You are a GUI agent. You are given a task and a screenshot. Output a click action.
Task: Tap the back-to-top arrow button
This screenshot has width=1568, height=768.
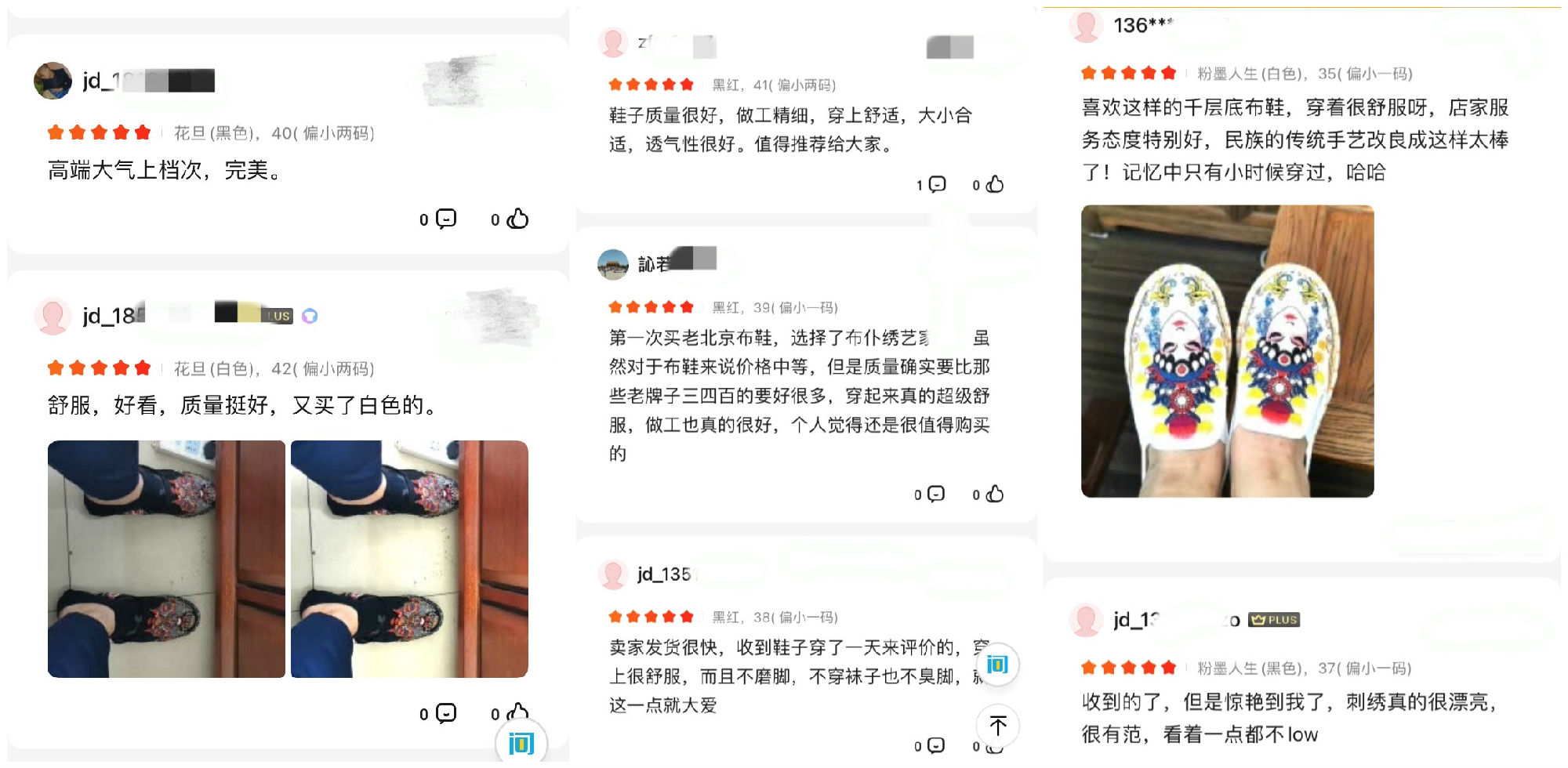(x=997, y=726)
